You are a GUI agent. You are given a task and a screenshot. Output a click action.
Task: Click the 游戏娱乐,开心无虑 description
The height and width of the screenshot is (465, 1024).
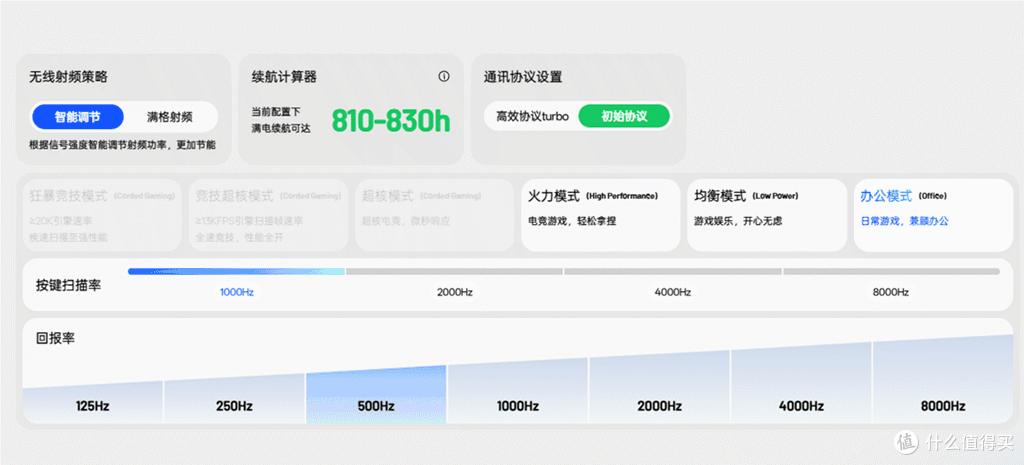[738, 221]
